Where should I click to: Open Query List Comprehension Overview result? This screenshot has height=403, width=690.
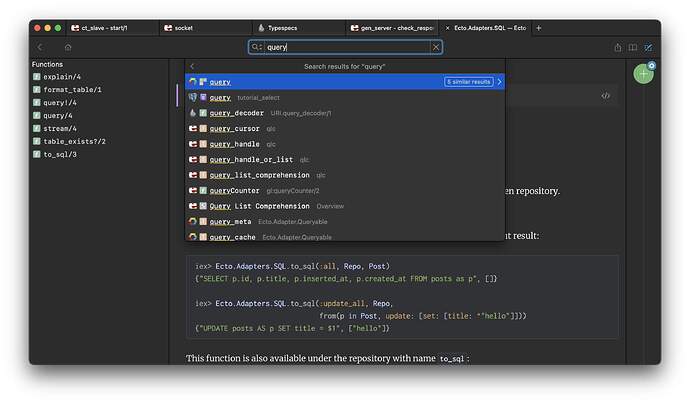345,206
